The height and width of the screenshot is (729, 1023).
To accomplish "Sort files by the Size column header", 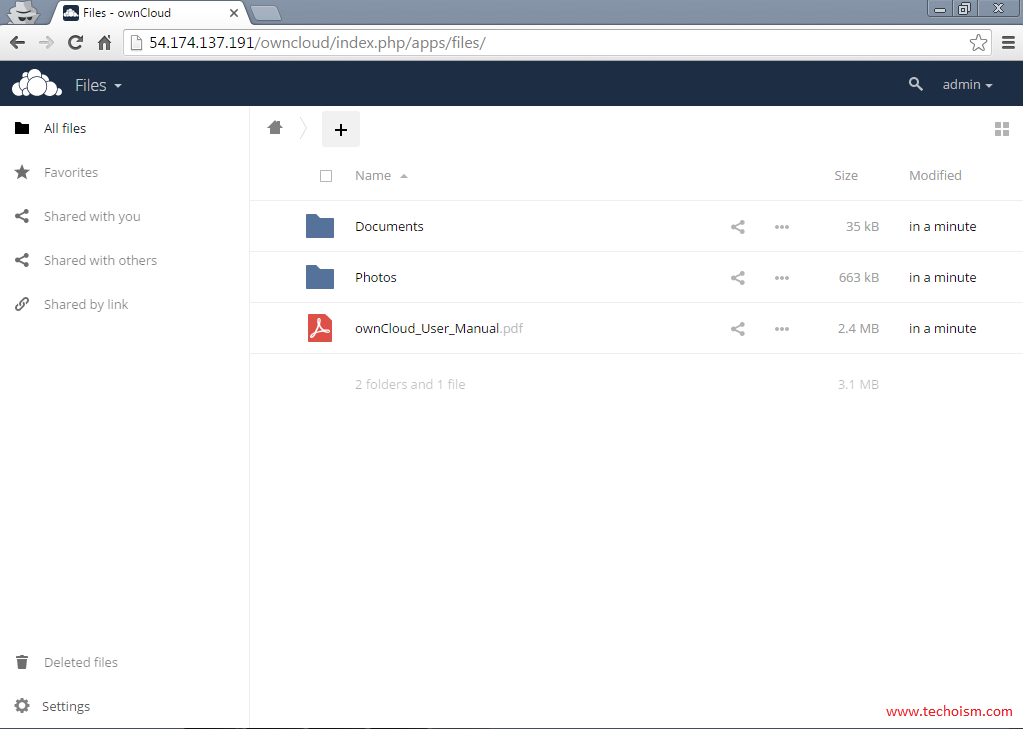I will [846, 176].
